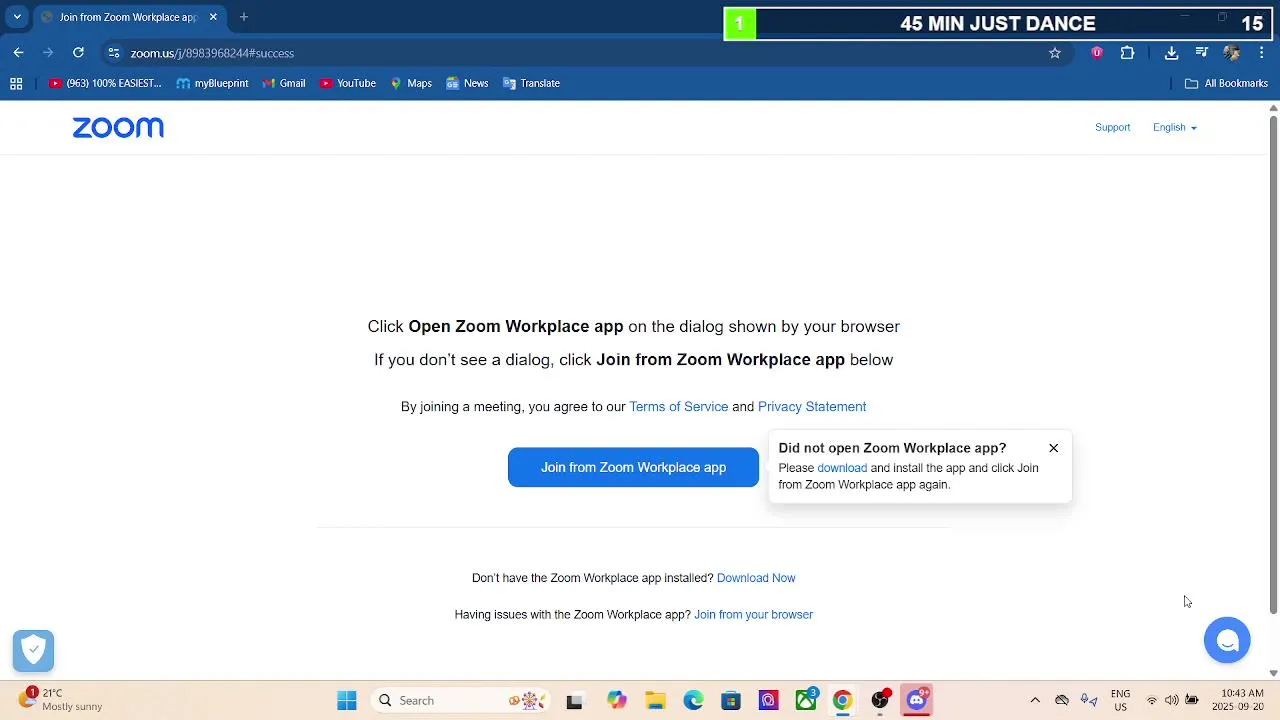This screenshot has width=1280, height=720.
Task: Bookmark this page with the star icon
Action: 1054,53
